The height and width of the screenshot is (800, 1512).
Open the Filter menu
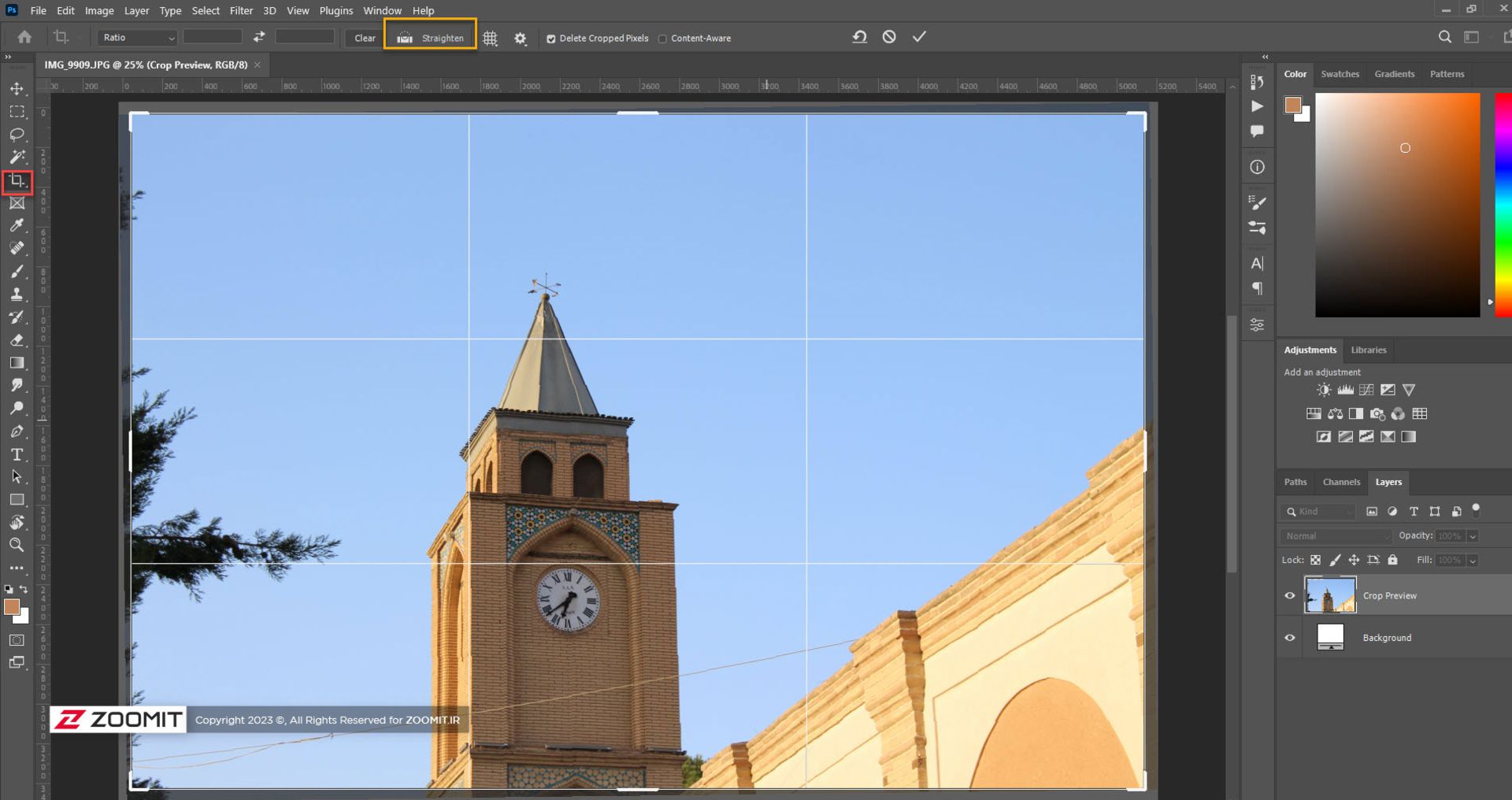241,10
